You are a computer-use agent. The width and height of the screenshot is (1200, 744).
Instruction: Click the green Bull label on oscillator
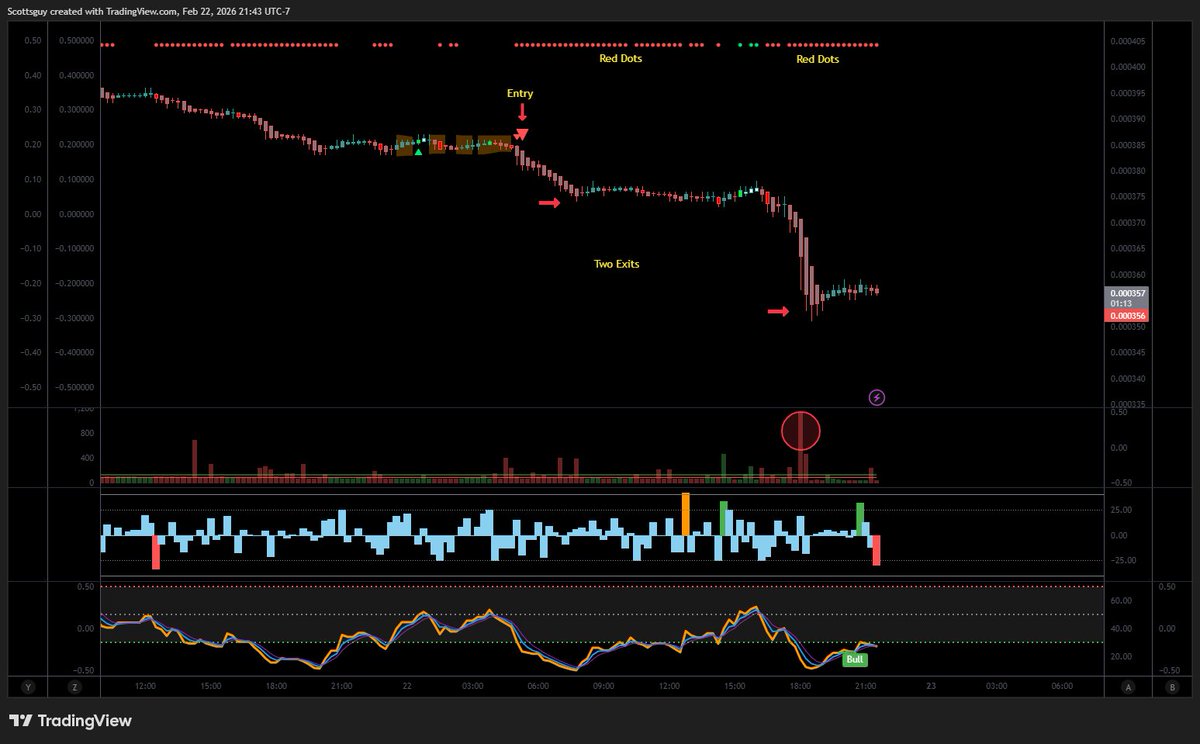855,660
